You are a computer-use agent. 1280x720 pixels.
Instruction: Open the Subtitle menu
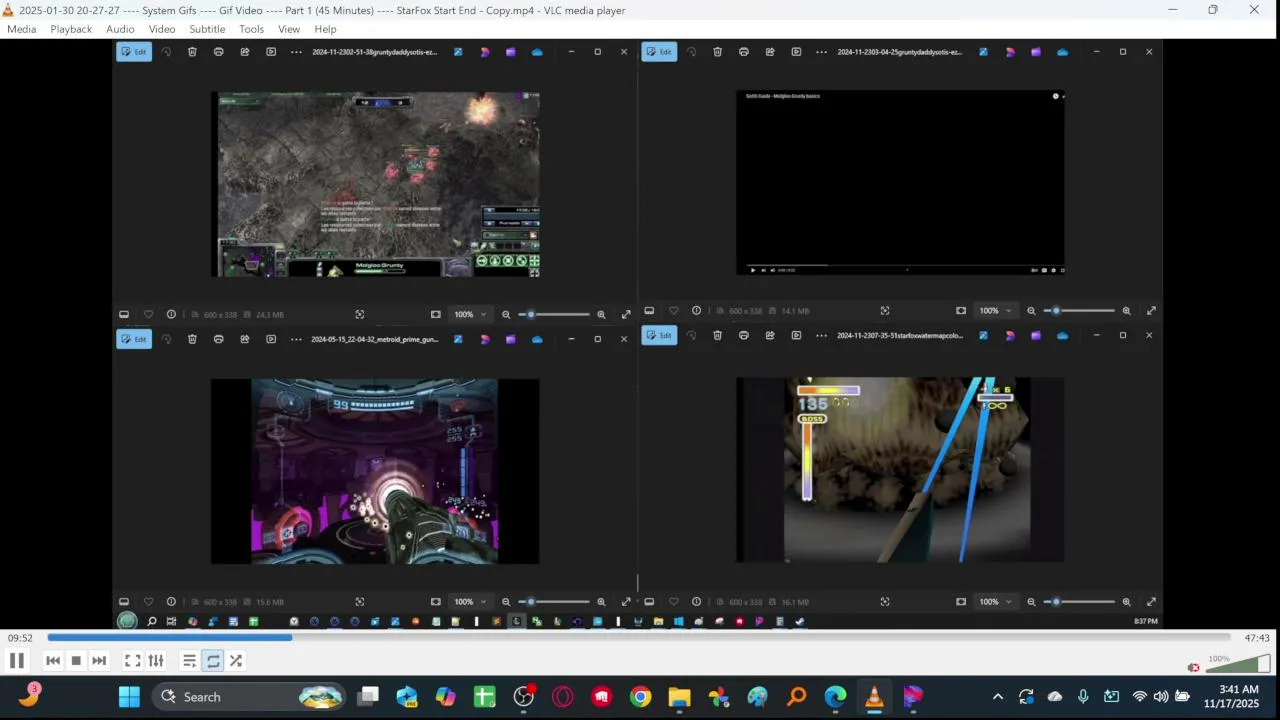tap(207, 29)
